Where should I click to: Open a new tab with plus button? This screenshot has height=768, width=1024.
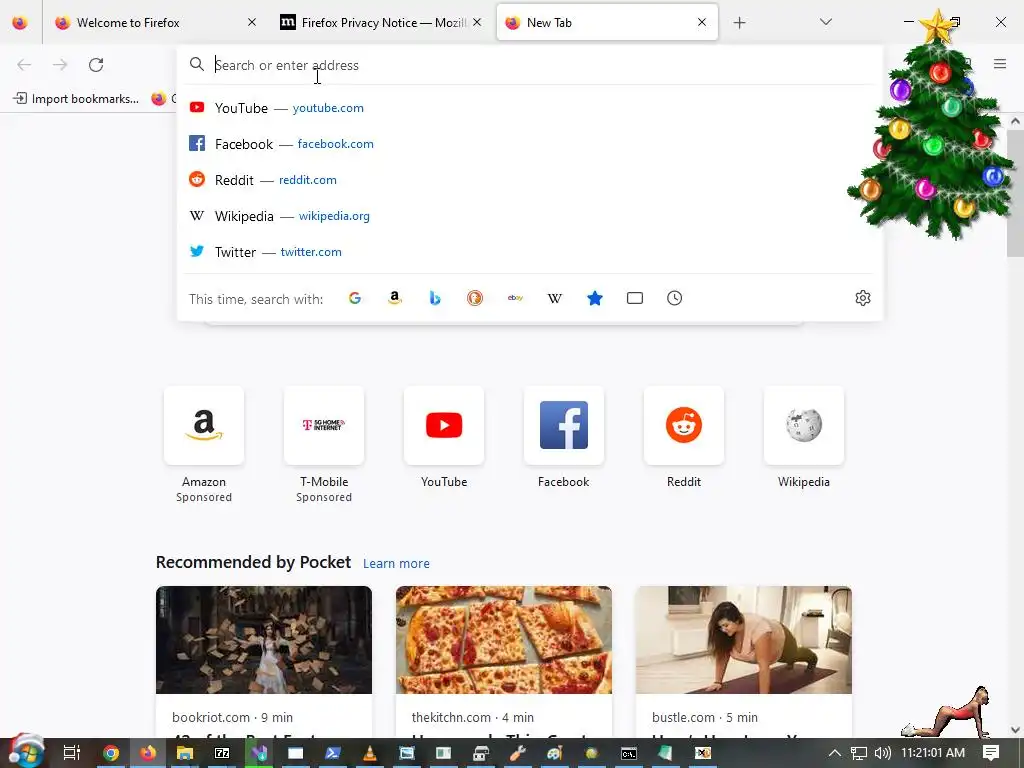pyautogui.click(x=739, y=23)
